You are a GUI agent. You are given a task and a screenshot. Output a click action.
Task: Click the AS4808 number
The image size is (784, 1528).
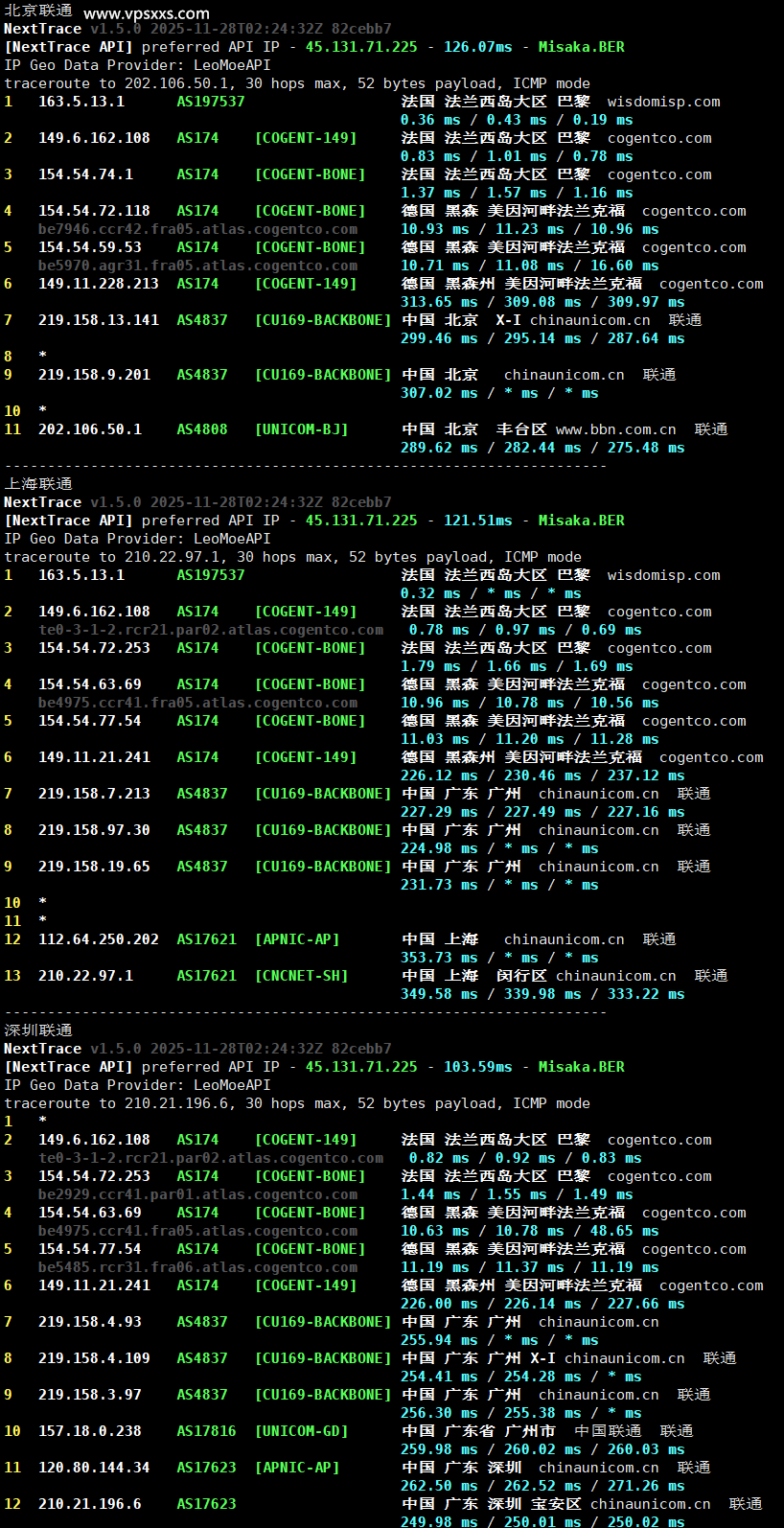[x=202, y=429]
